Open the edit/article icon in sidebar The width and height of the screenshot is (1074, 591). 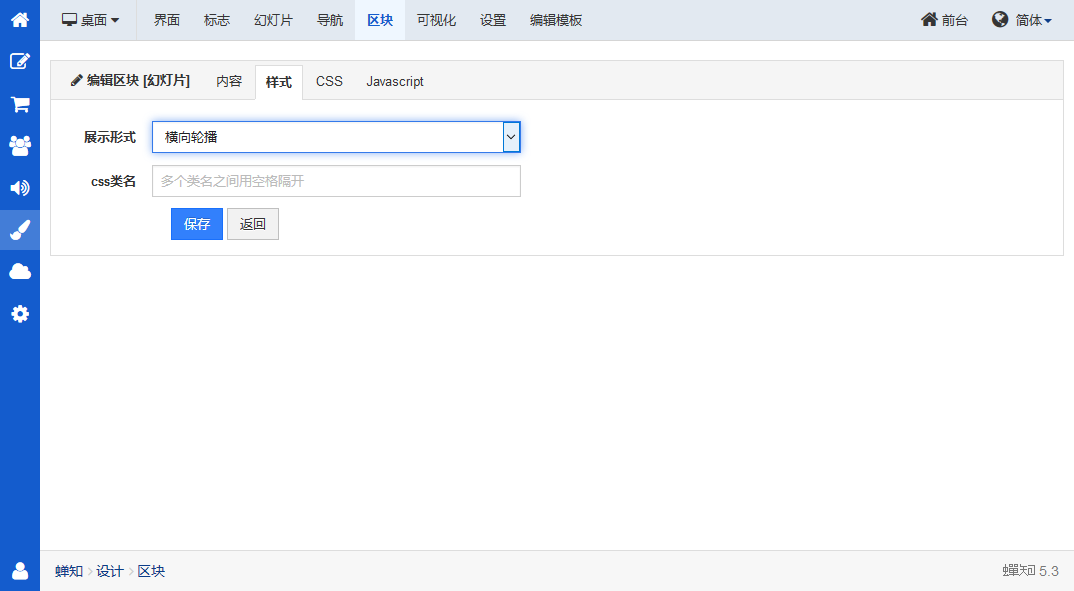[x=19, y=61]
